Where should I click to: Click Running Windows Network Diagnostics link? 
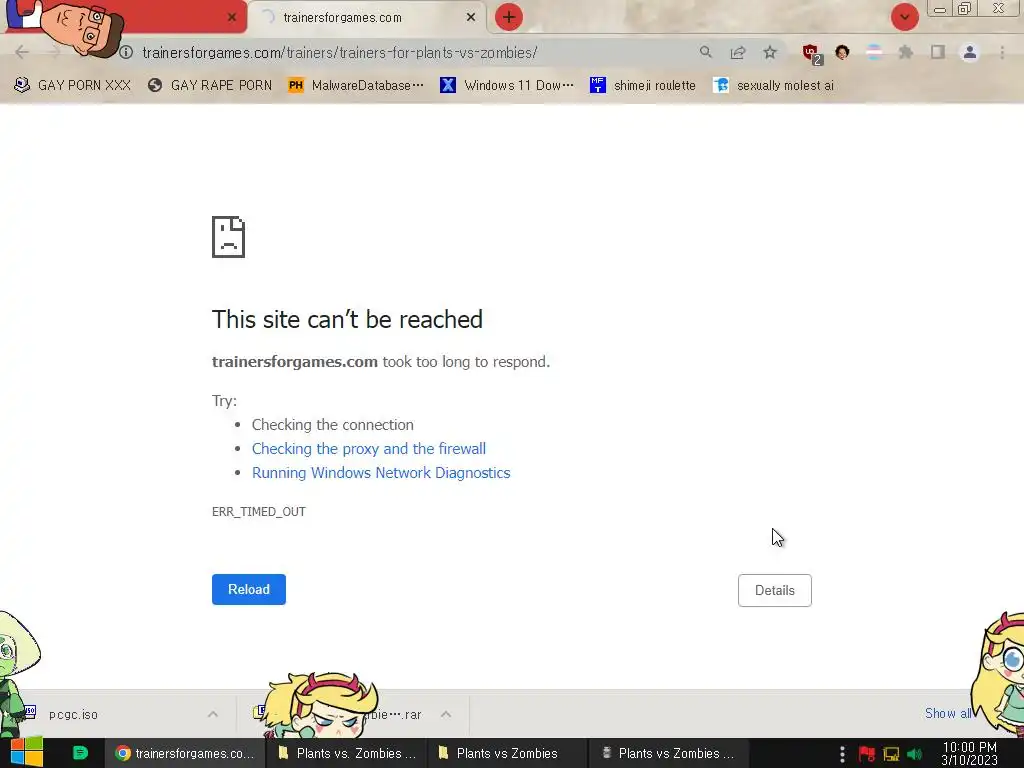381,473
